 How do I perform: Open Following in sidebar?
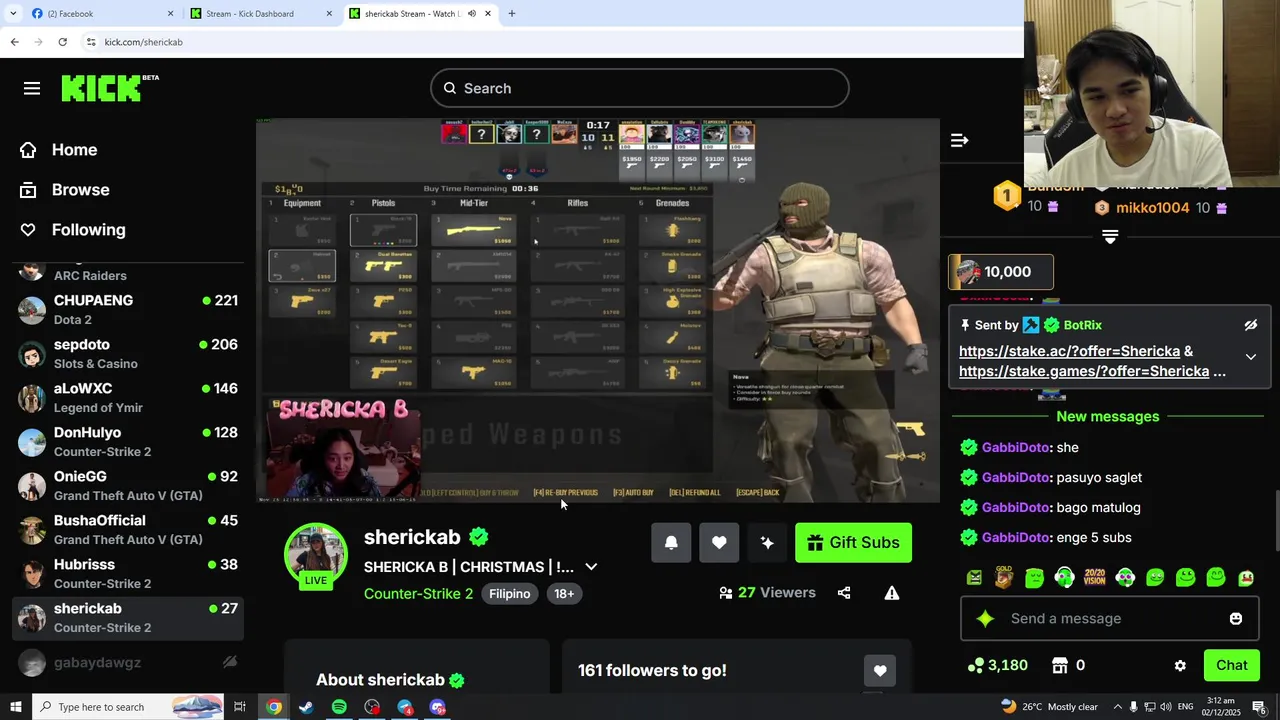pos(74,230)
